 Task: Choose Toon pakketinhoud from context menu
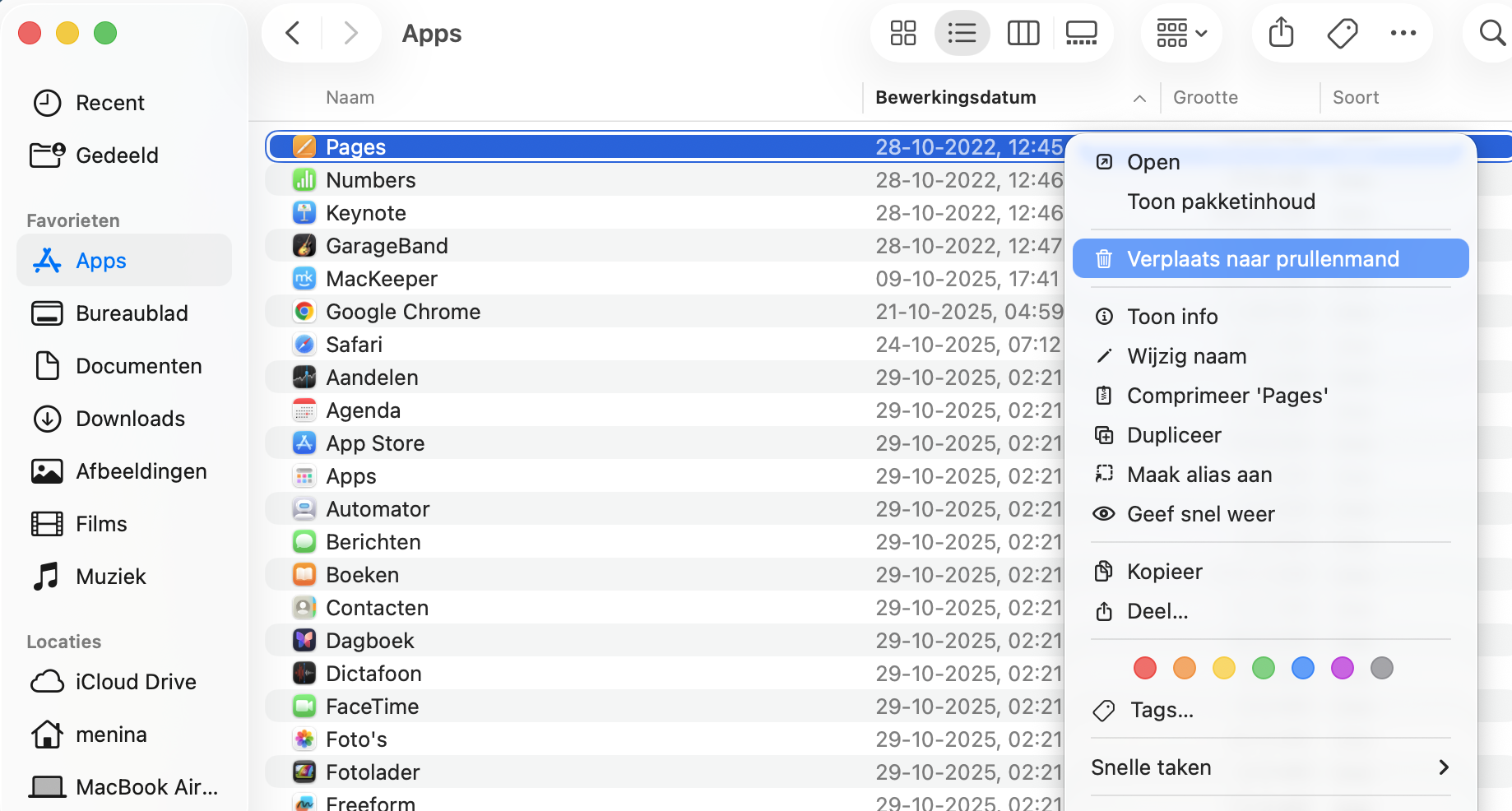point(1221,201)
